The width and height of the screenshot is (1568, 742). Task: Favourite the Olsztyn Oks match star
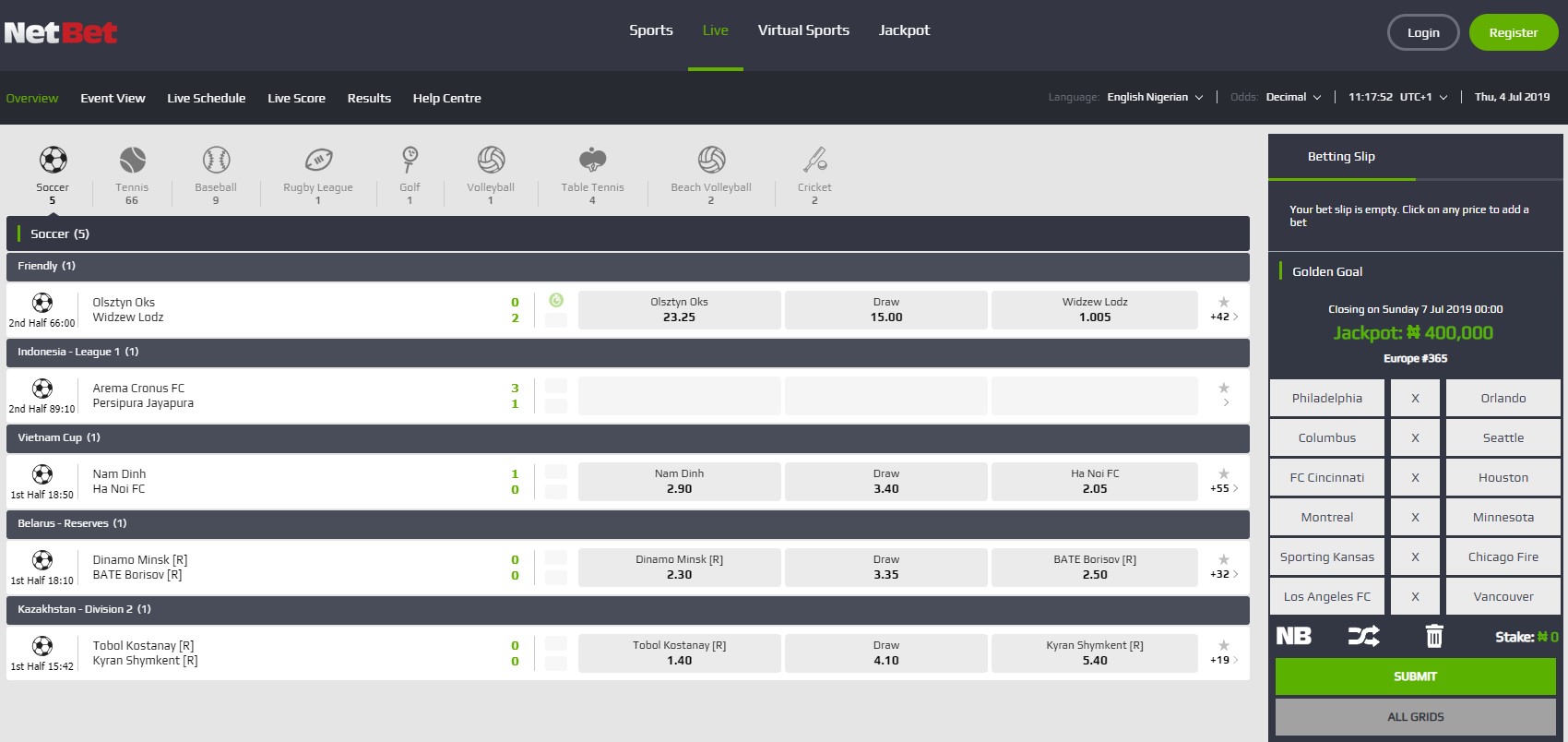[x=1224, y=302]
